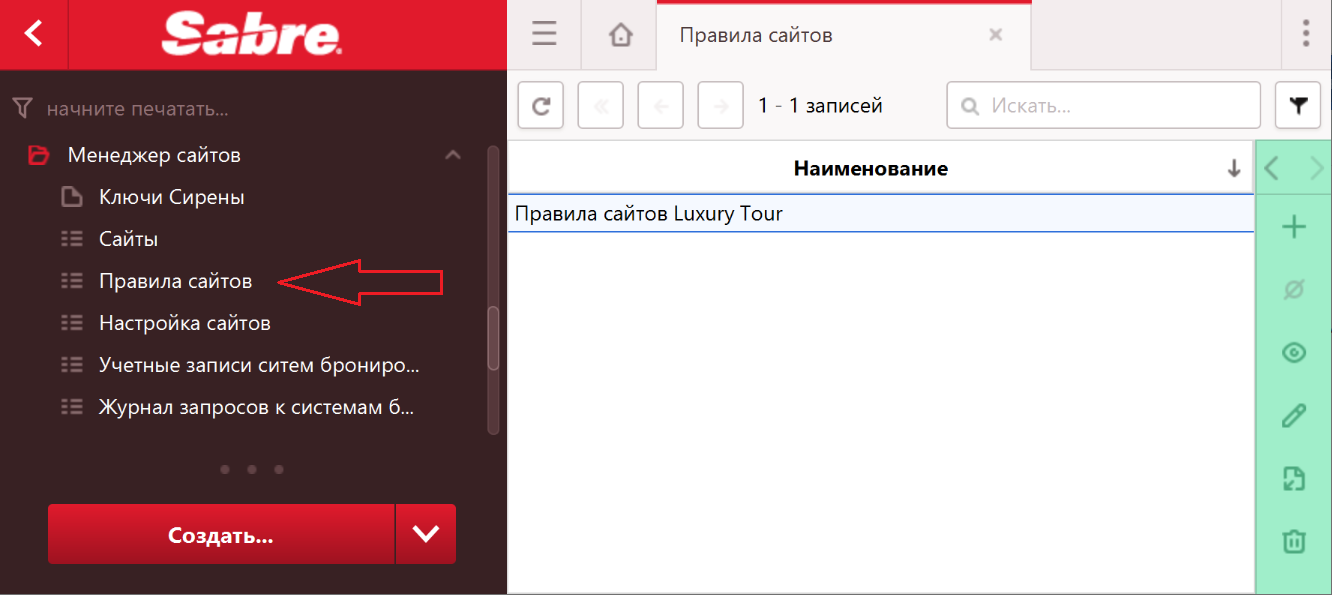
Task: Click the back arrow in Sabre header
Action: tap(34, 34)
